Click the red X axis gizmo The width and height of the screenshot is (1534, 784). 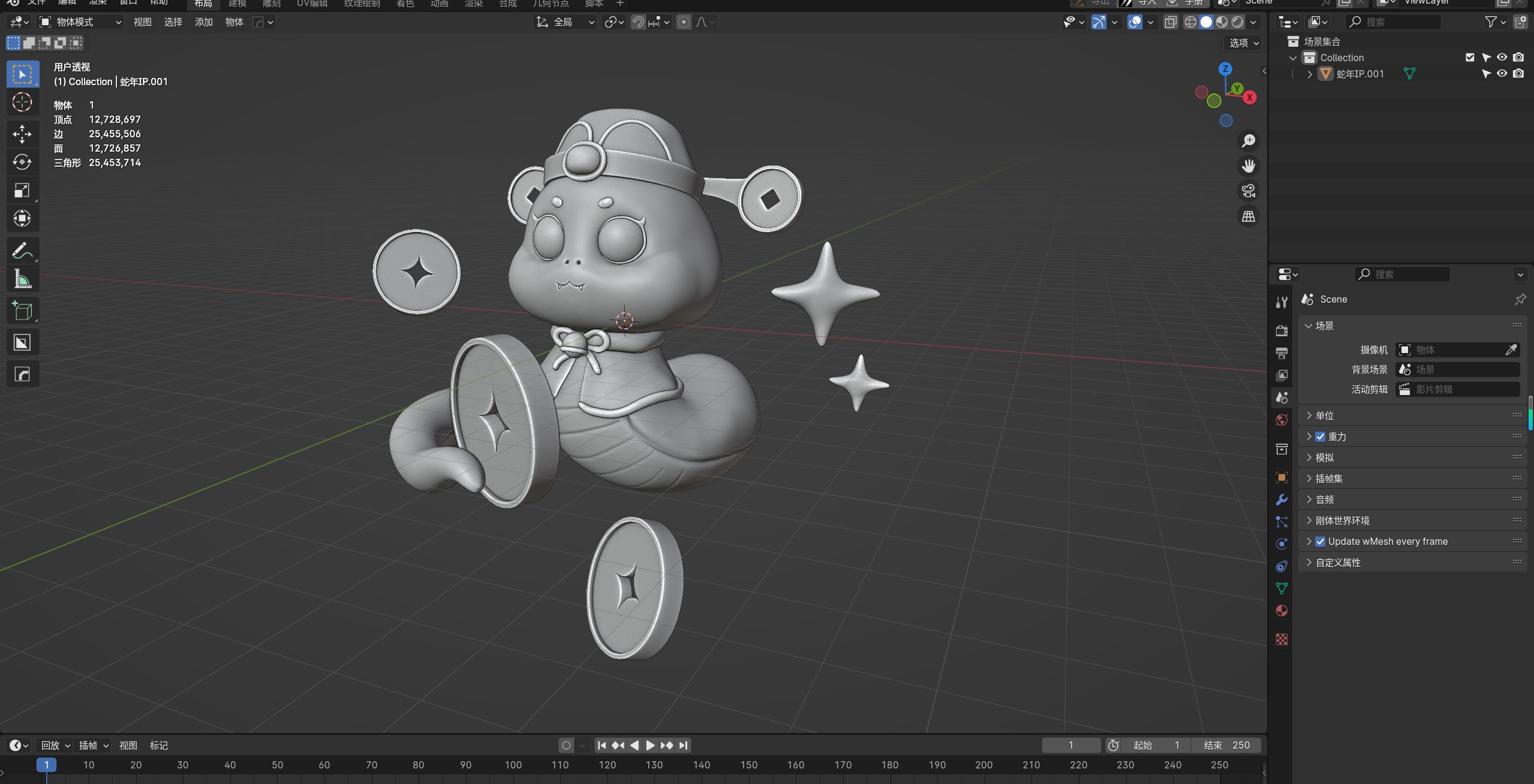(1250, 97)
